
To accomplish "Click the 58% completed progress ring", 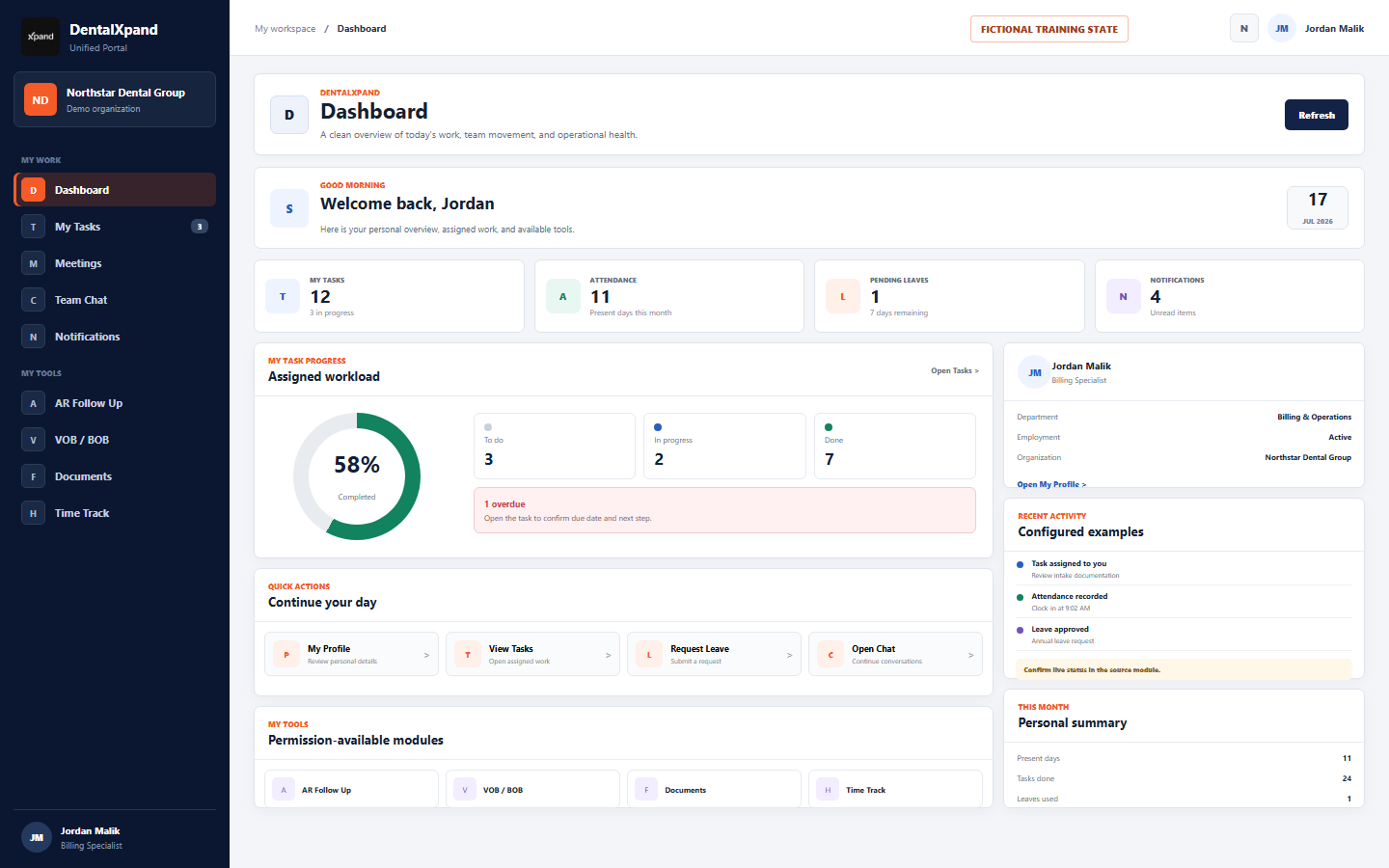I will point(357,476).
